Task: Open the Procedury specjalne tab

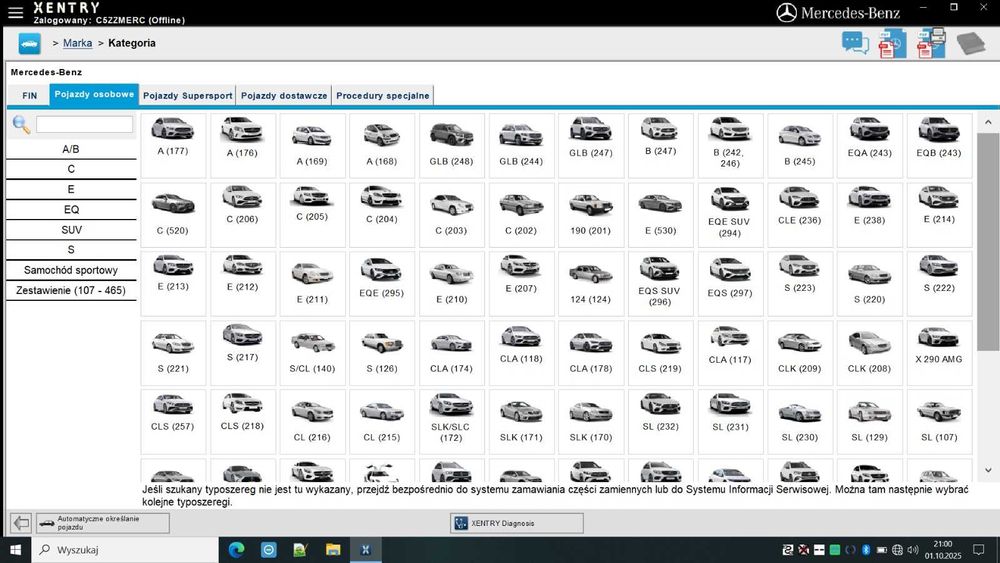Action: (382, 96)
